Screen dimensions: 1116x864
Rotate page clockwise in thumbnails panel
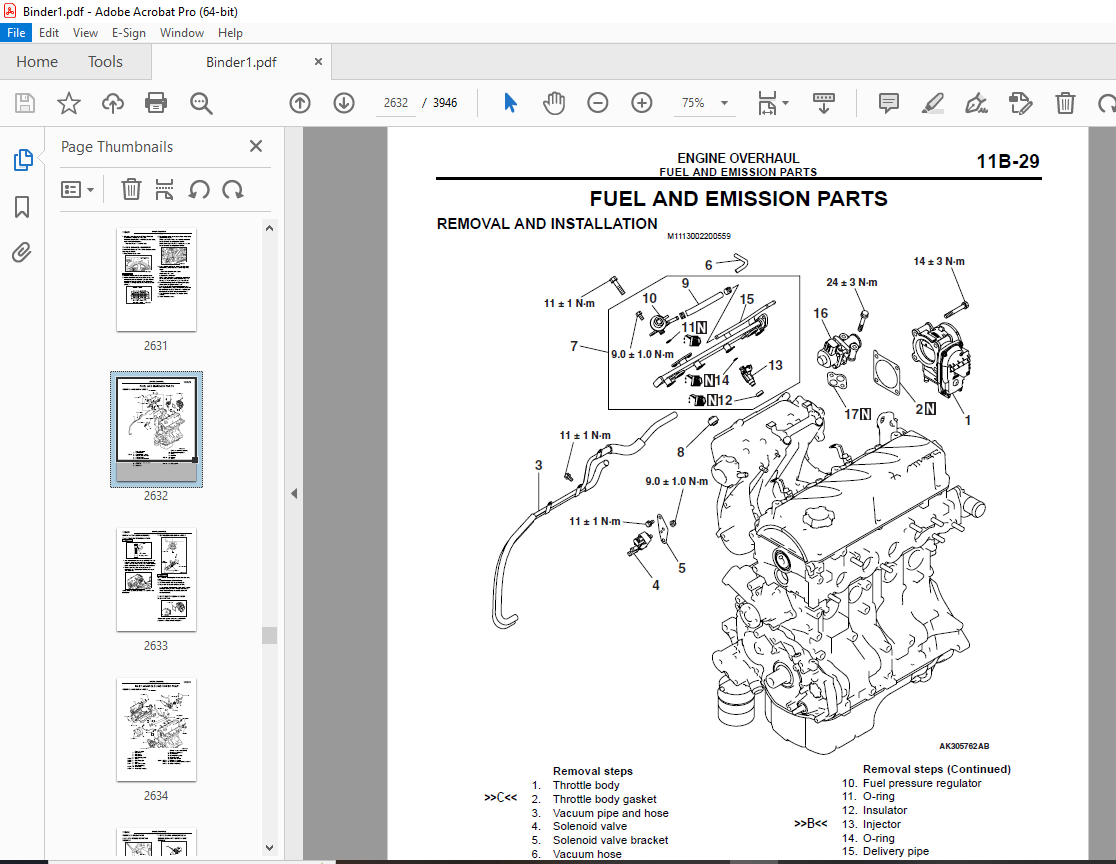[233, 190]
